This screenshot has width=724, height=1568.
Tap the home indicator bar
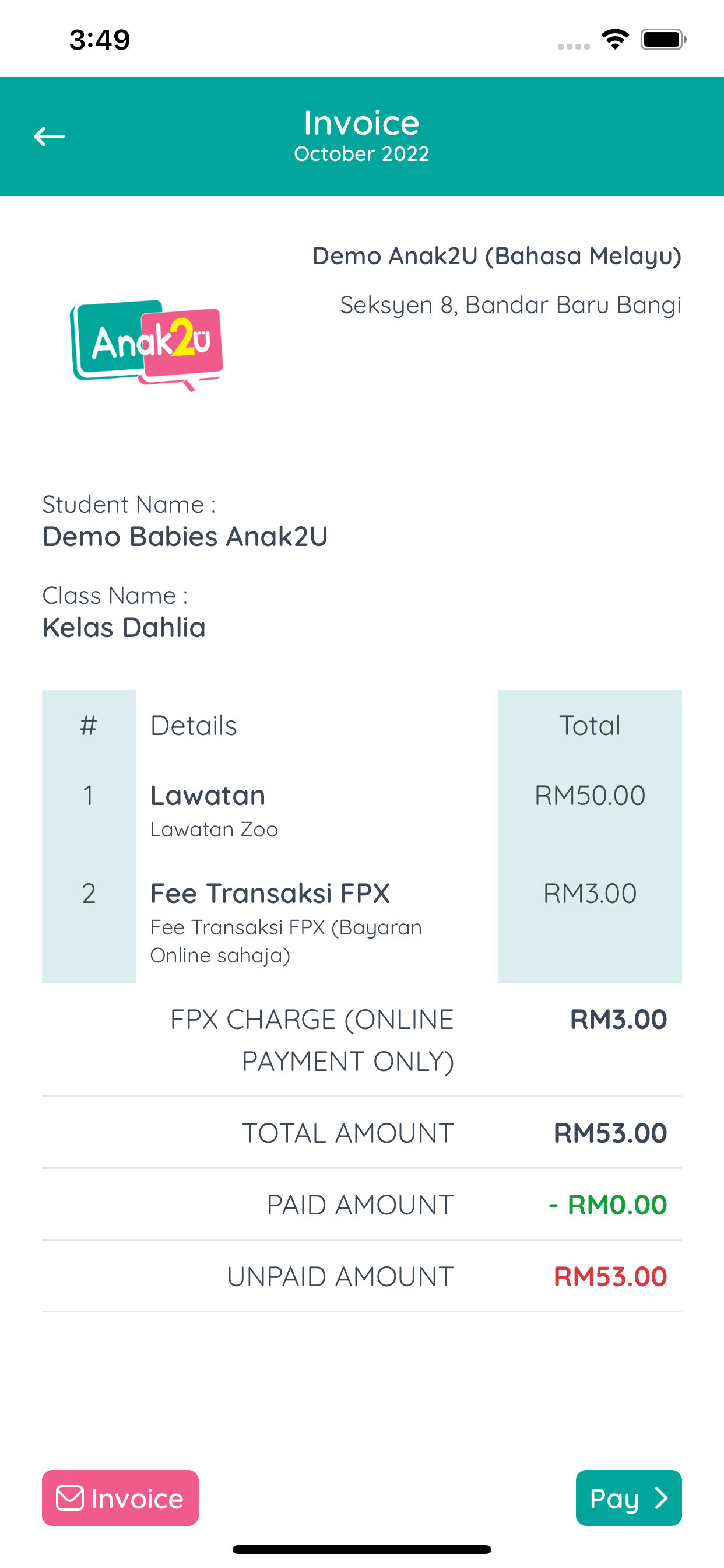(x=362, y=1549)
